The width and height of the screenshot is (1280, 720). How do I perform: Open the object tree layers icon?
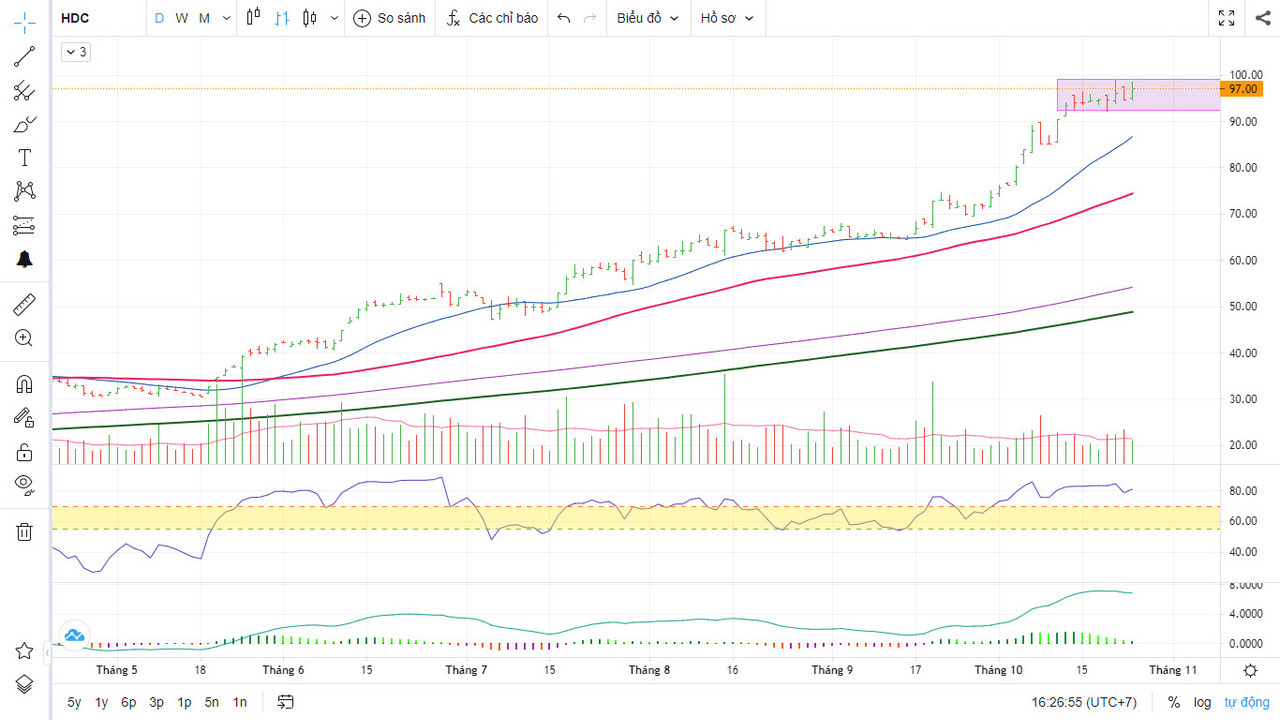pyautogui.click(x=24, y=684)
